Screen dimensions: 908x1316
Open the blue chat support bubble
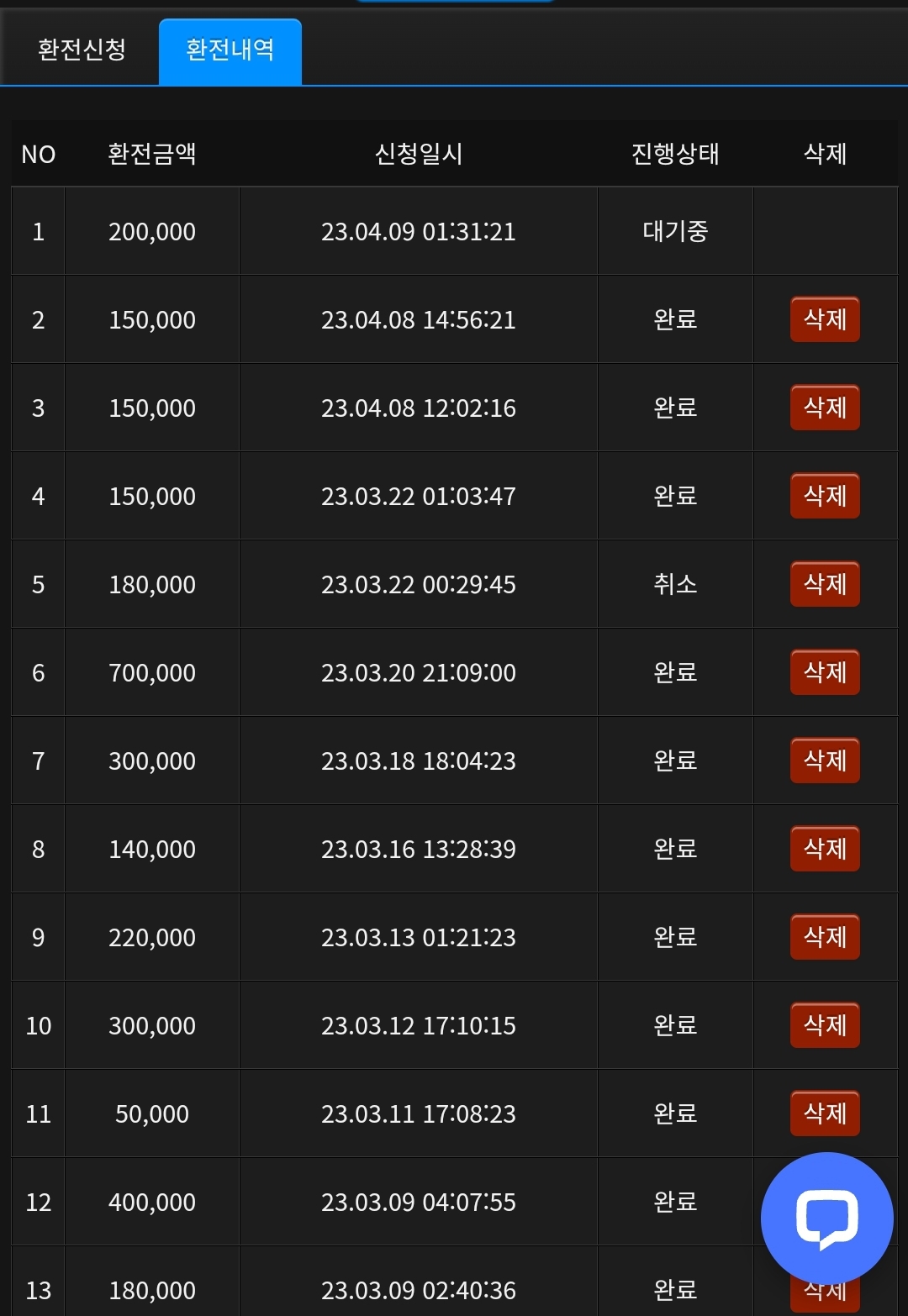point(826,1219)
